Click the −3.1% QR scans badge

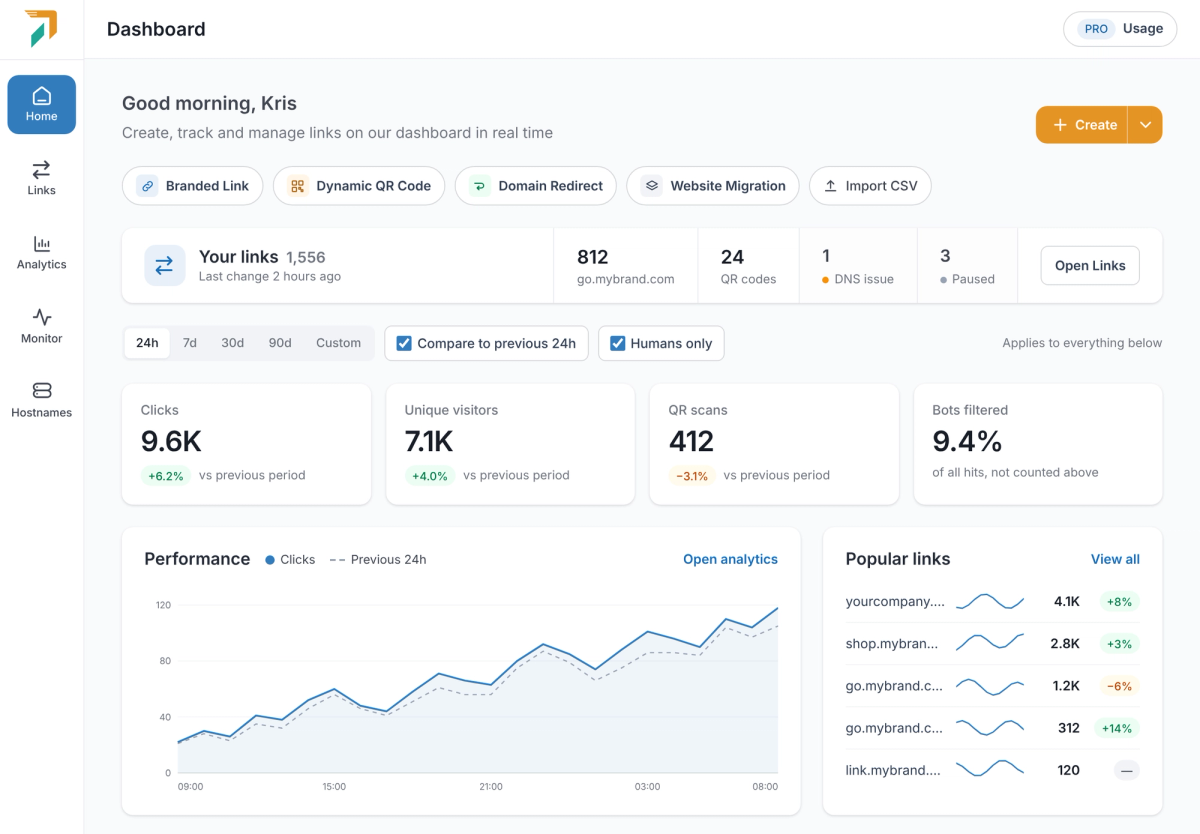click(x=692, y=476)
